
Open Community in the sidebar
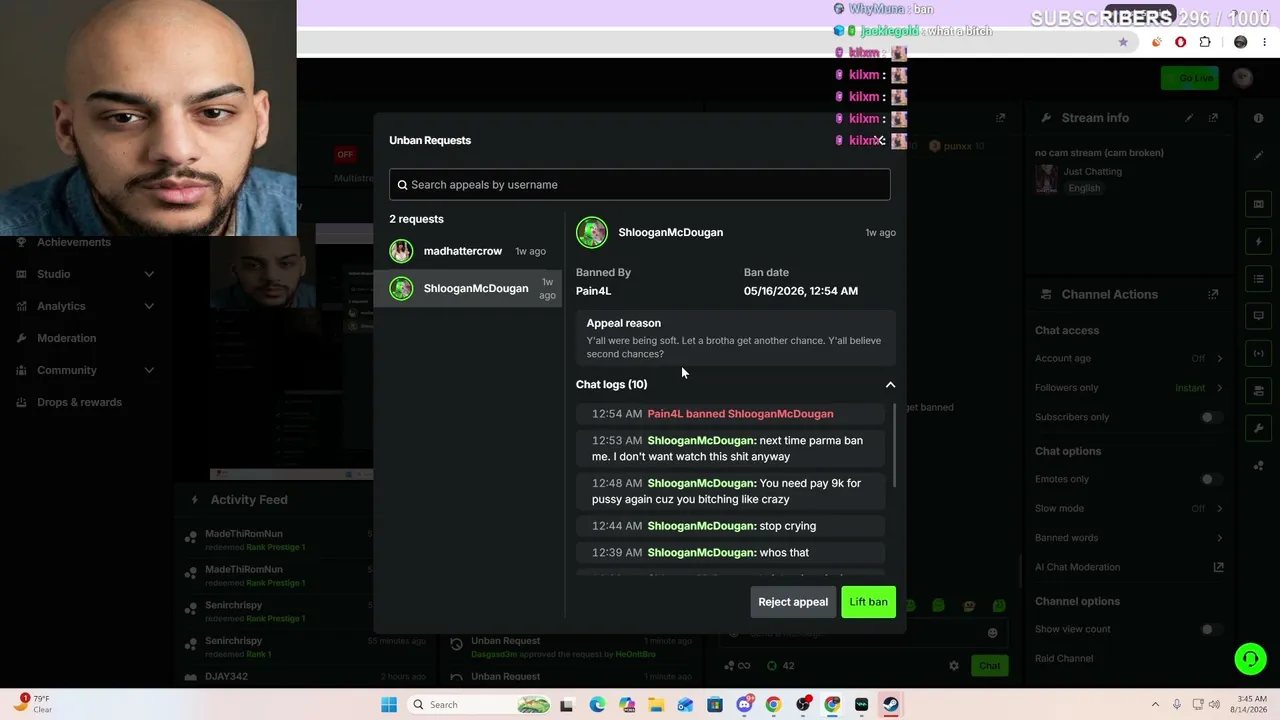point(67,370)
